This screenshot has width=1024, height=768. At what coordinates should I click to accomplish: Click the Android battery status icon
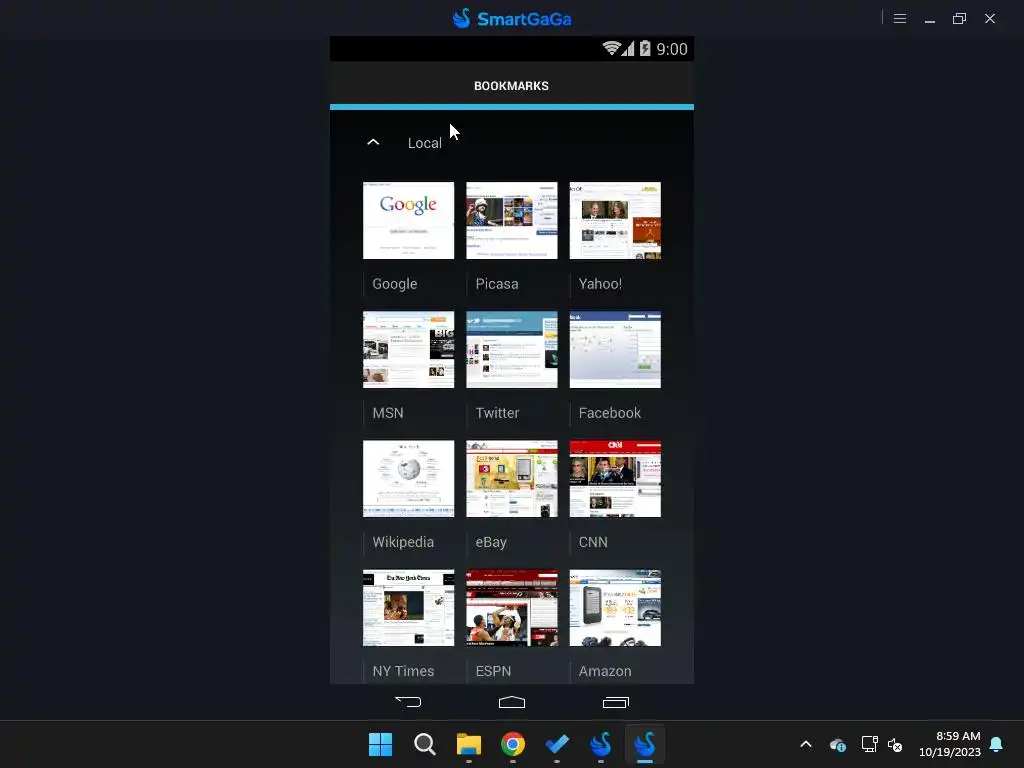[645, 48]
